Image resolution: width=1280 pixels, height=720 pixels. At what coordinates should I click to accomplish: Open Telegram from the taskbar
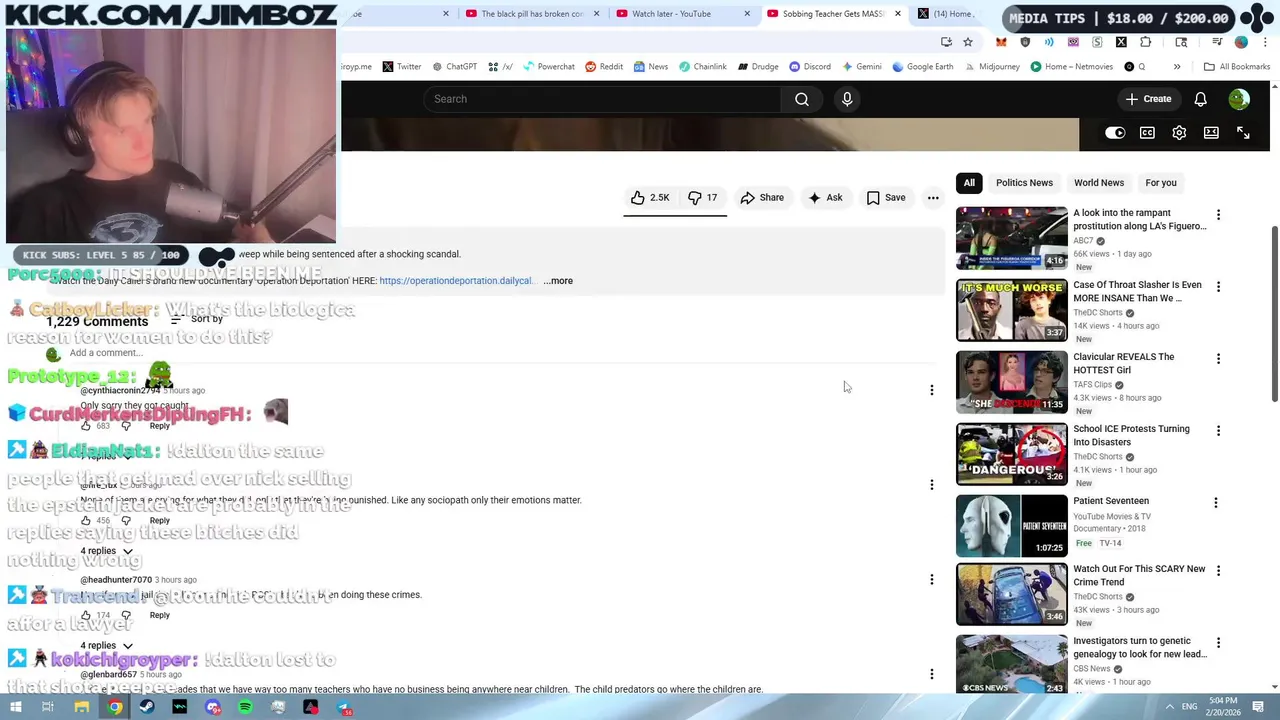click(344, 707)
